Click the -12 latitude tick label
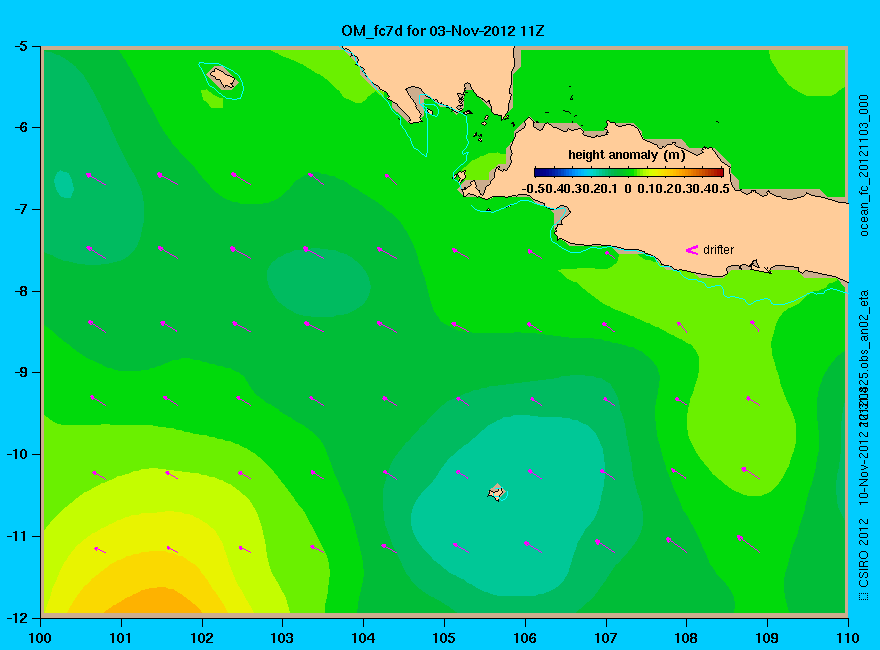Viewport: 880px width, 650px height. [x=17, y=617]
